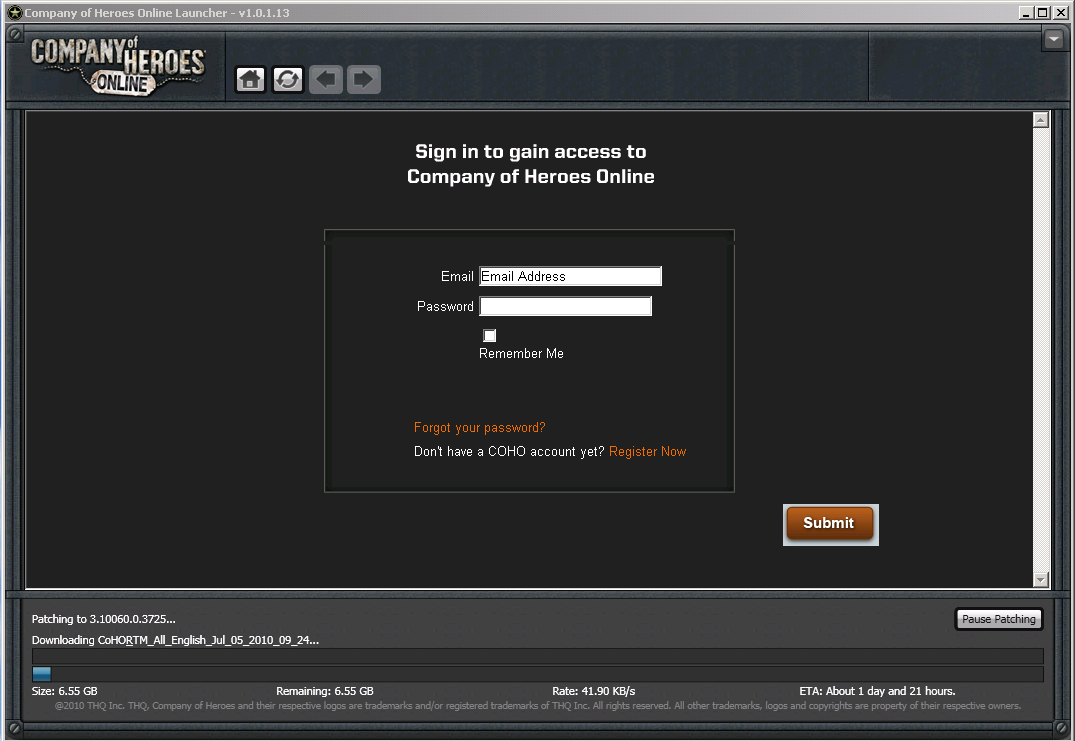Viewport: 1075px width, 741px height.
Task: Close the launcher window
Action: [1060, 12]
